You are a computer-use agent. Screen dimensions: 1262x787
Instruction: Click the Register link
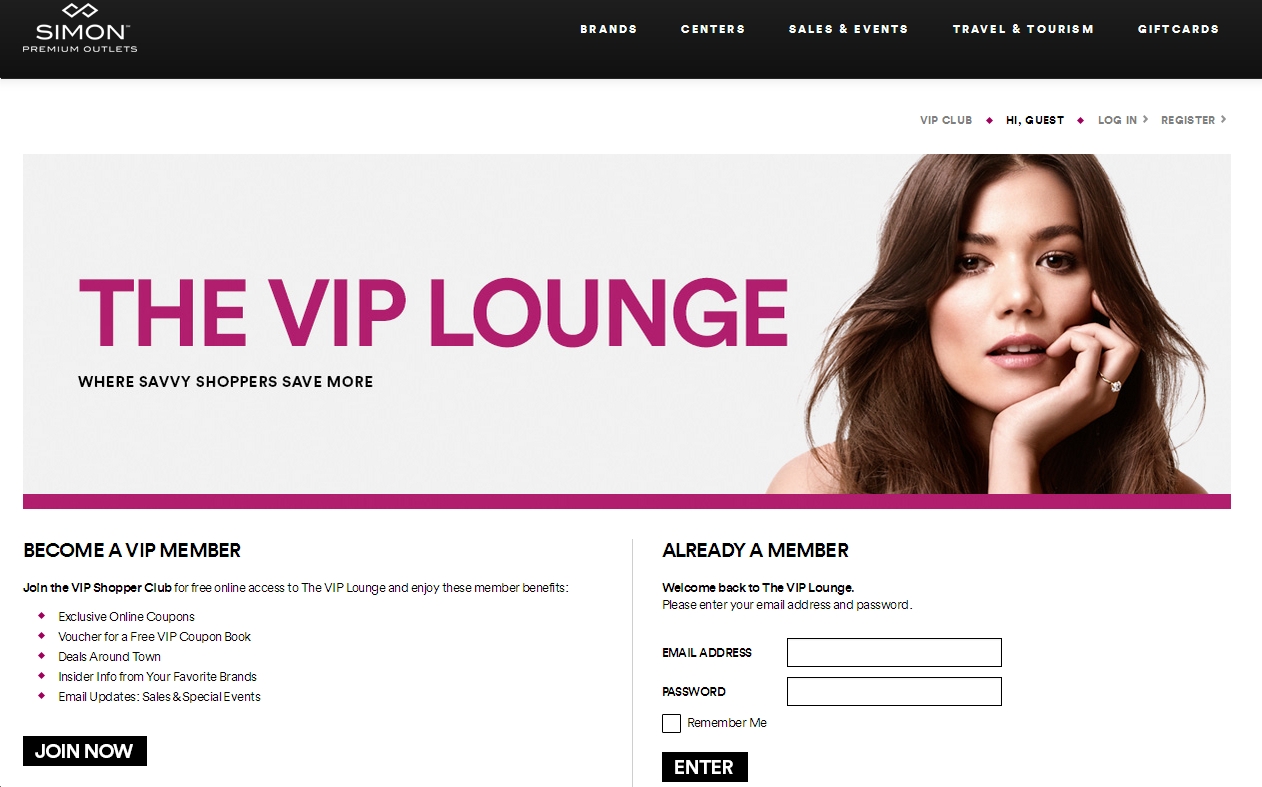[1188, 120]
